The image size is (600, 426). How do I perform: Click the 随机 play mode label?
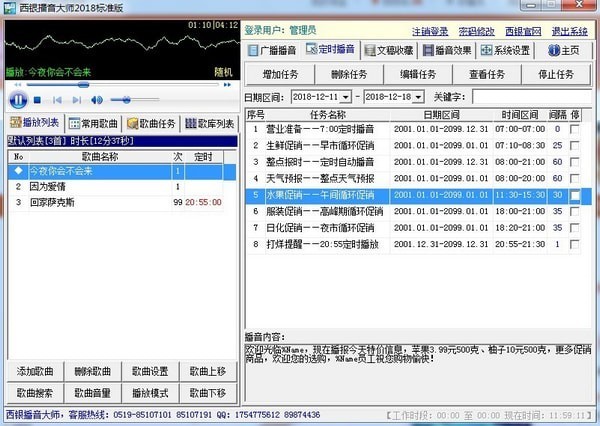click(x=223, y=72)
